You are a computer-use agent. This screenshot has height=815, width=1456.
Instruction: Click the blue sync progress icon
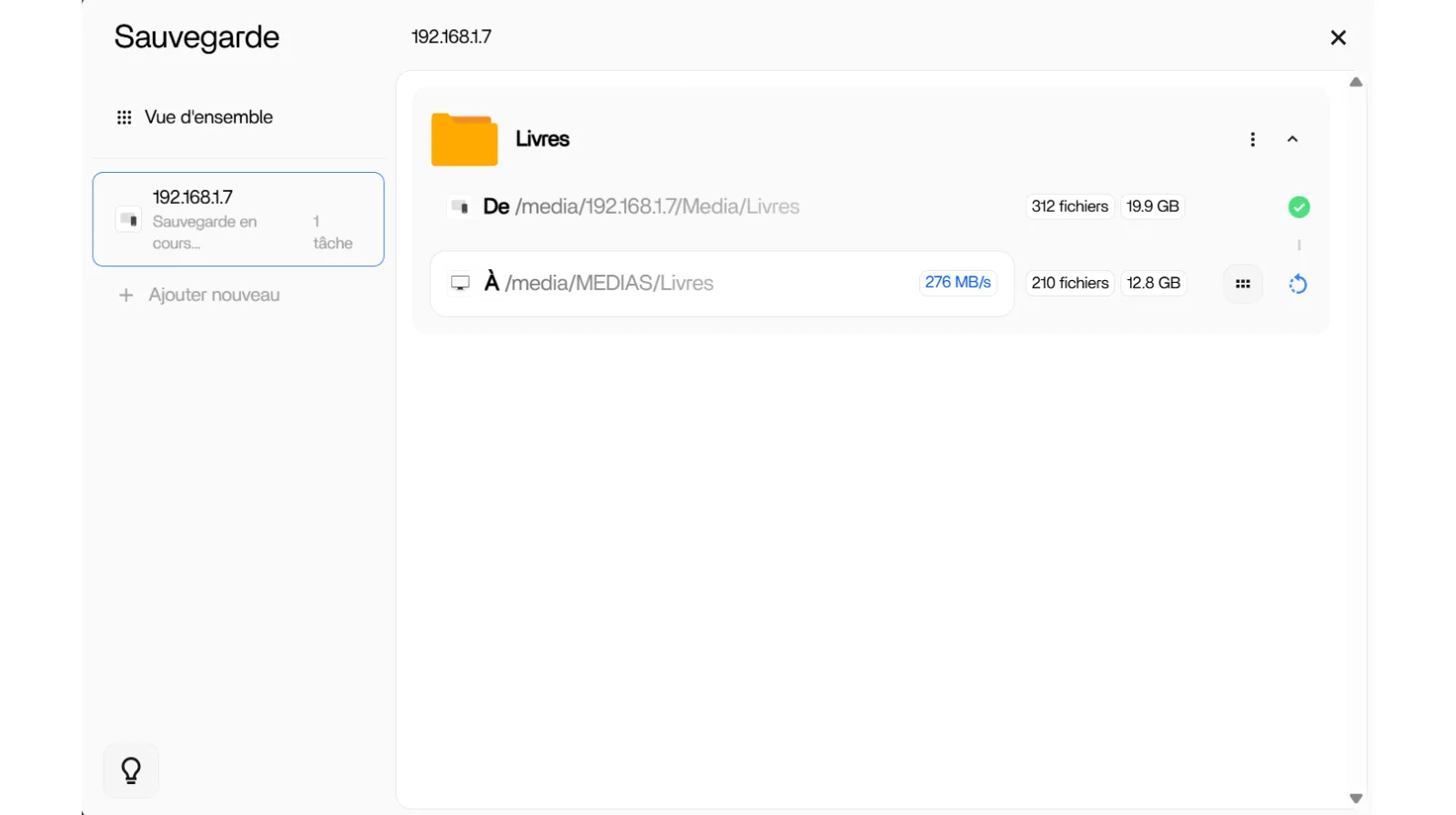point(1298,284)
